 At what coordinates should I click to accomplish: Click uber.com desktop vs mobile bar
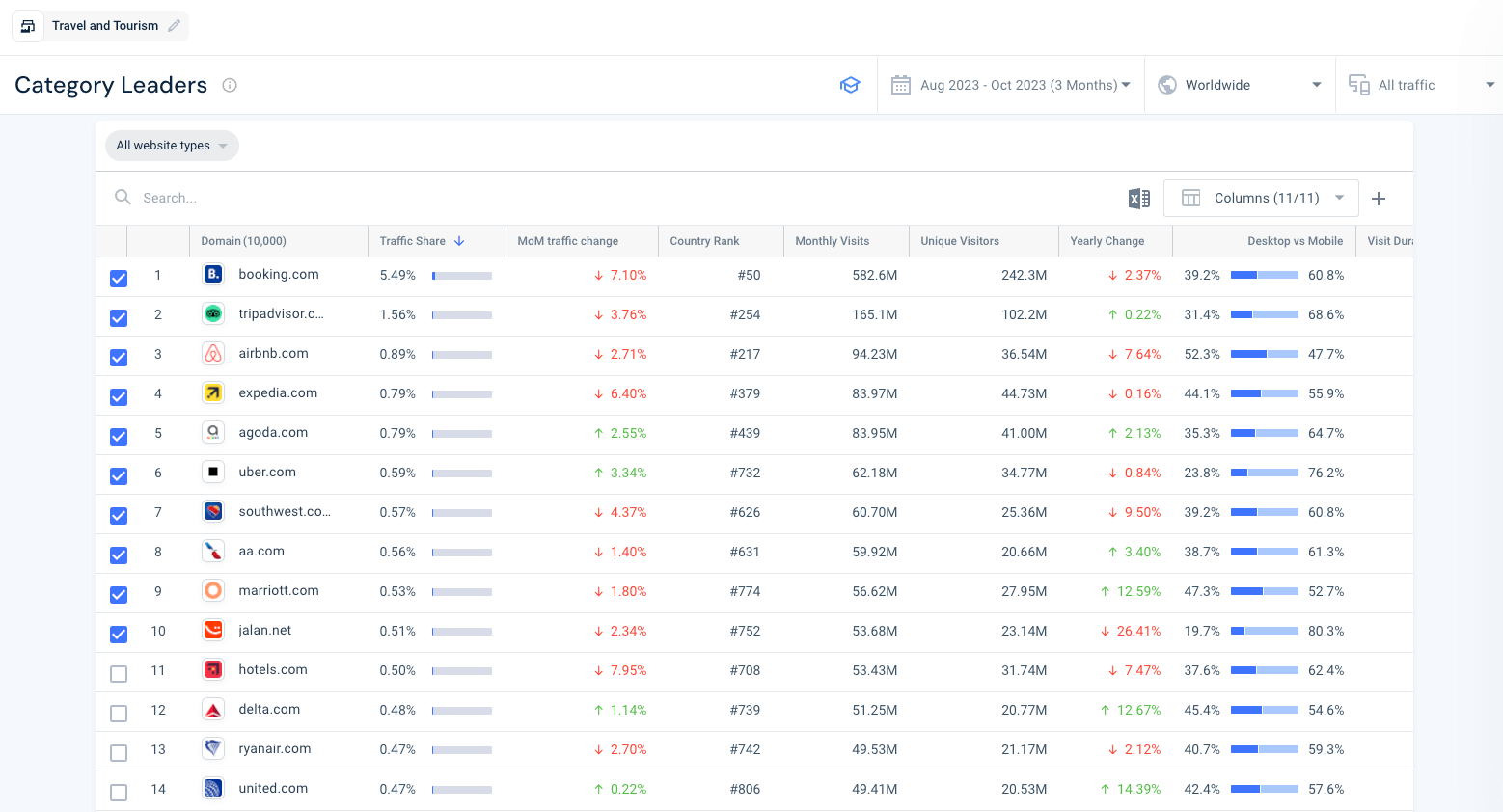(1265, 473)
